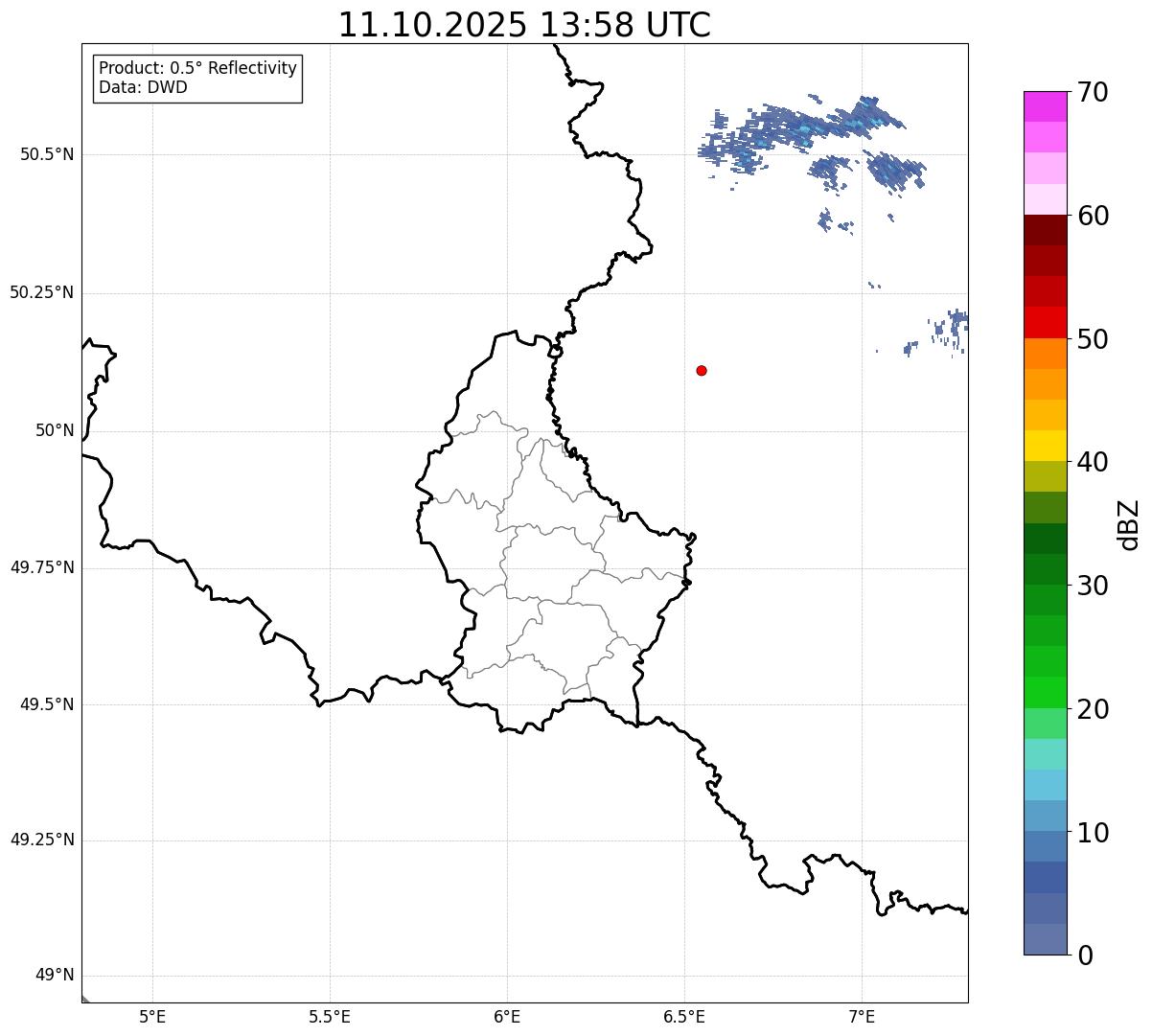Click the orange colorbar segment below 50
Viewport: 1152px width, 1036px height.
pyautogui.click(x=1046, y=354)
